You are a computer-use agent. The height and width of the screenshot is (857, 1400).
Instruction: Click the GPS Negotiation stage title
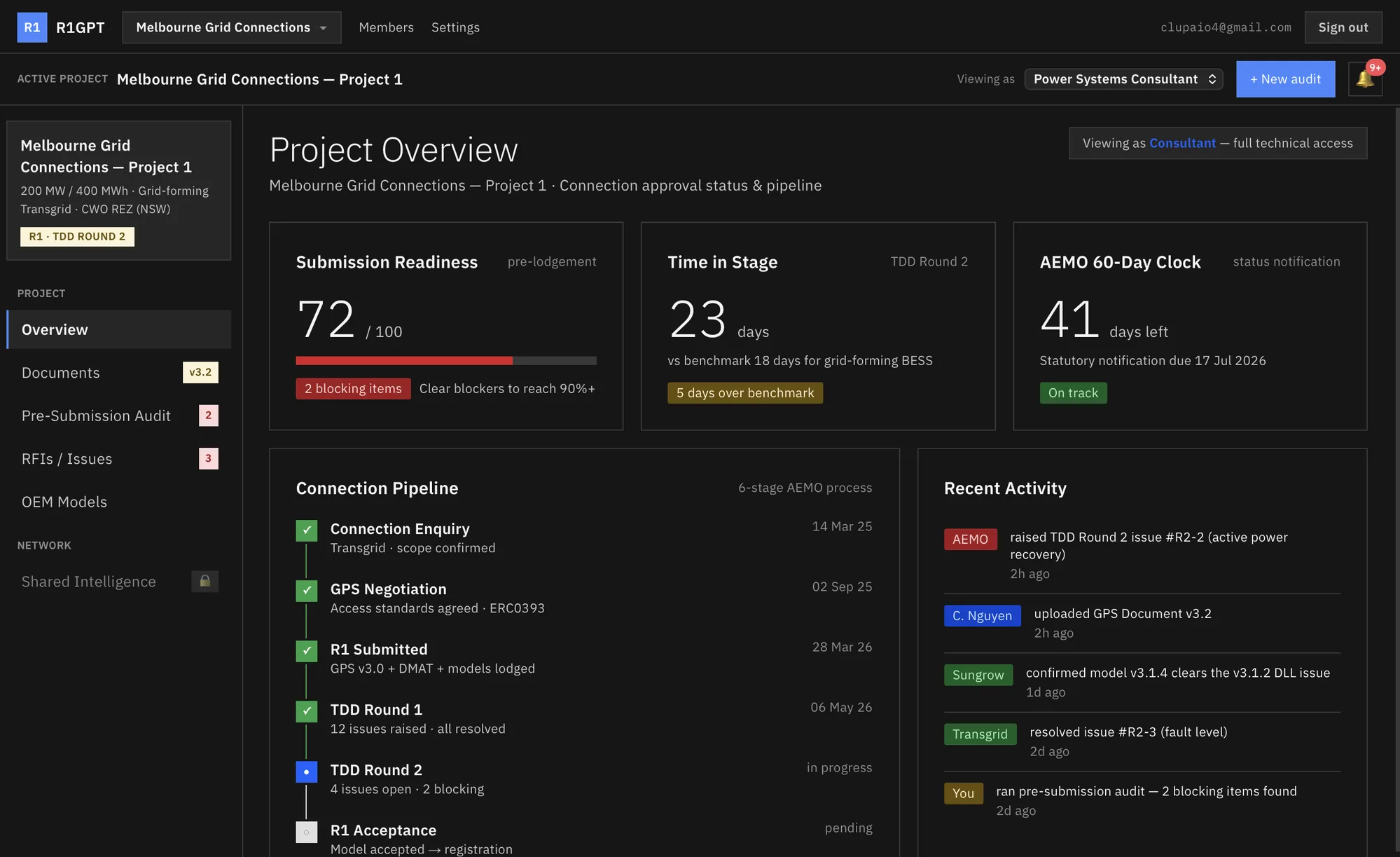click(x=389, y=589)
